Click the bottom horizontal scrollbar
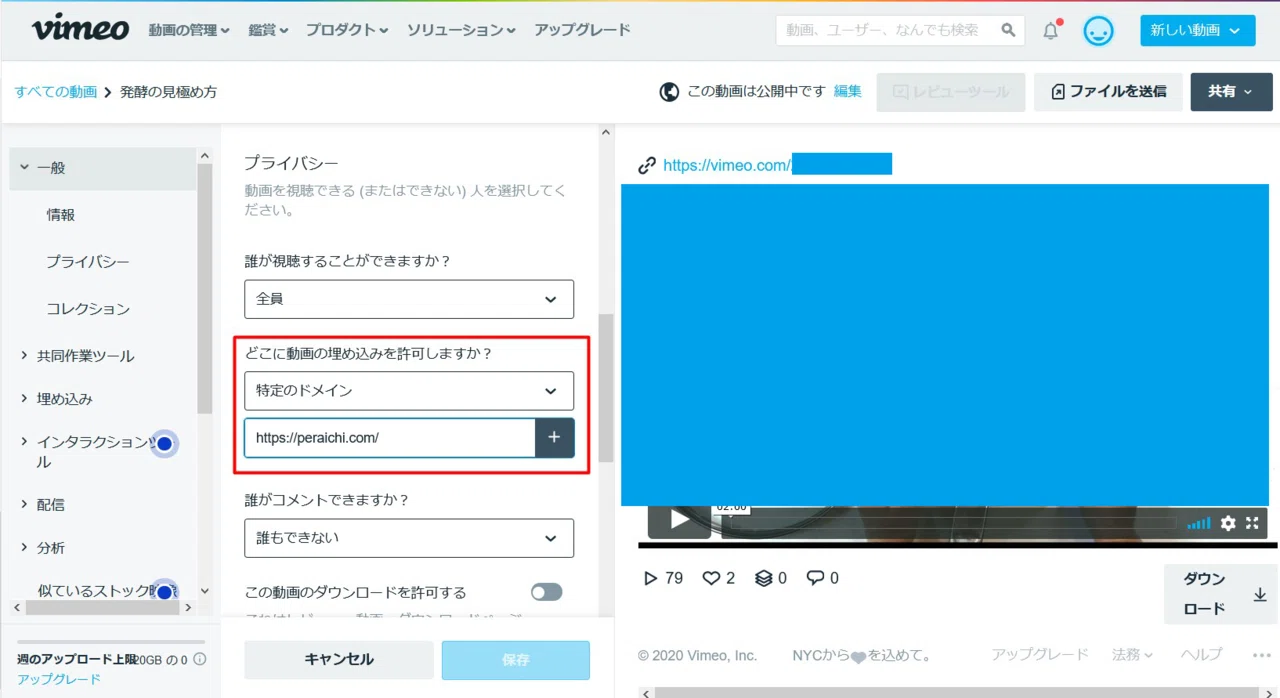 click(957, 692)
